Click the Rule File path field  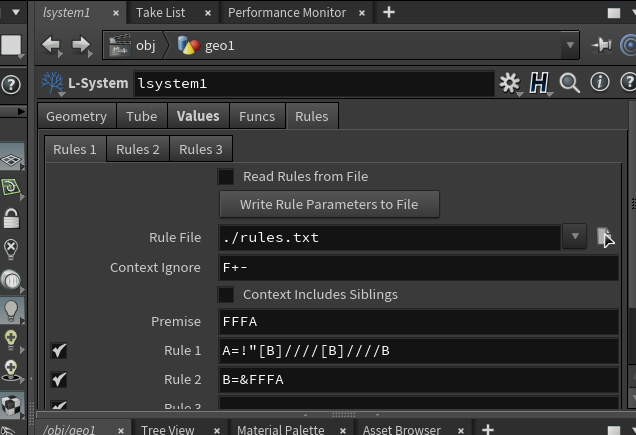tap(389, 237)
